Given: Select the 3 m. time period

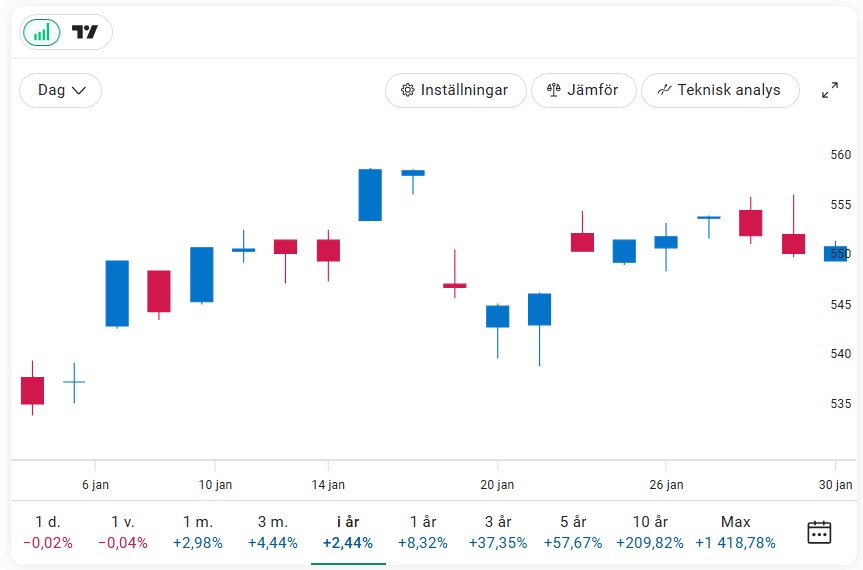Looking at the screenshot, I should [x=273, y=532].
